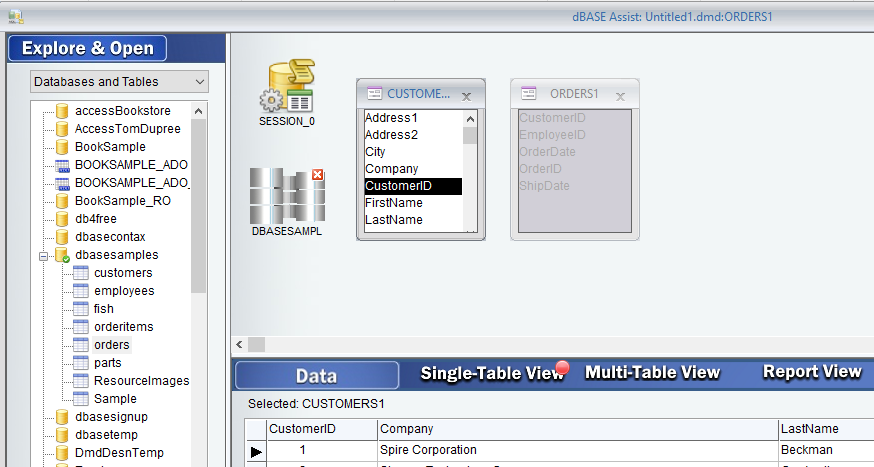Open the Report View tab
Screen dimensions: 874x467
pyautogui.click(x=812, y=372)
